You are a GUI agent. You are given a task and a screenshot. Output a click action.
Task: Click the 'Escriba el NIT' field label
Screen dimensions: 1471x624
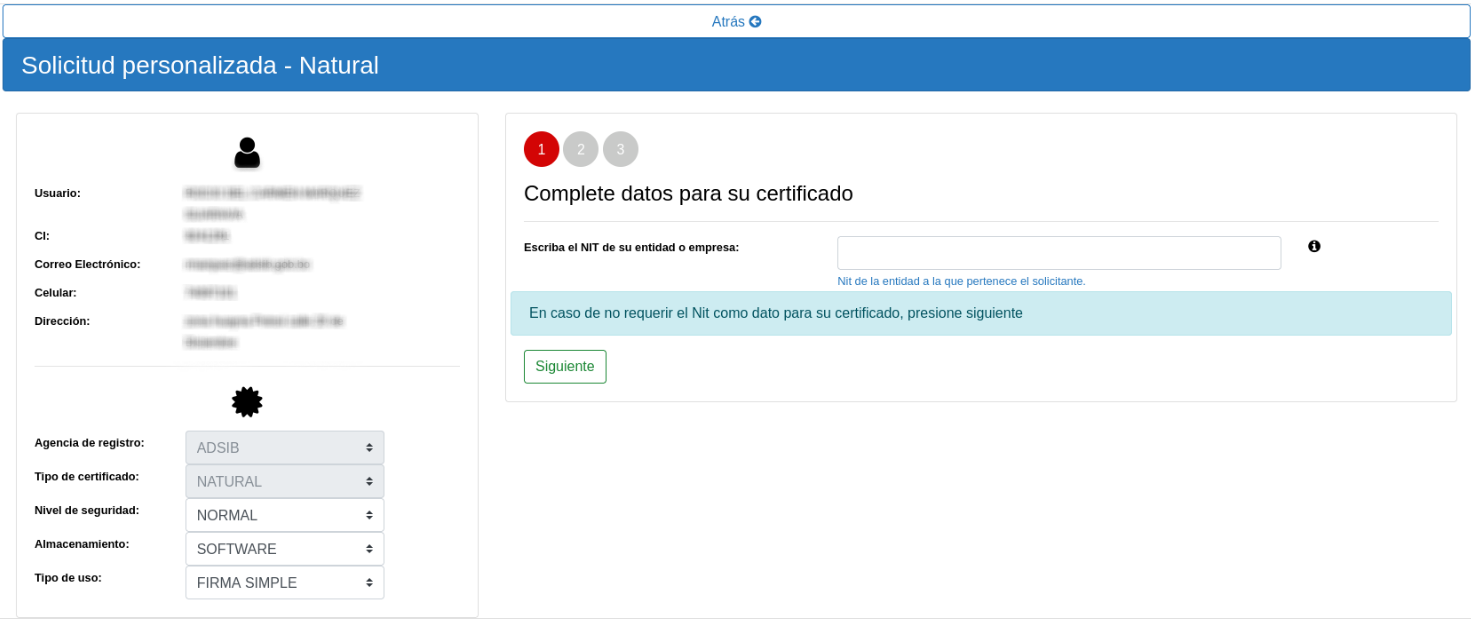[631, 247]
